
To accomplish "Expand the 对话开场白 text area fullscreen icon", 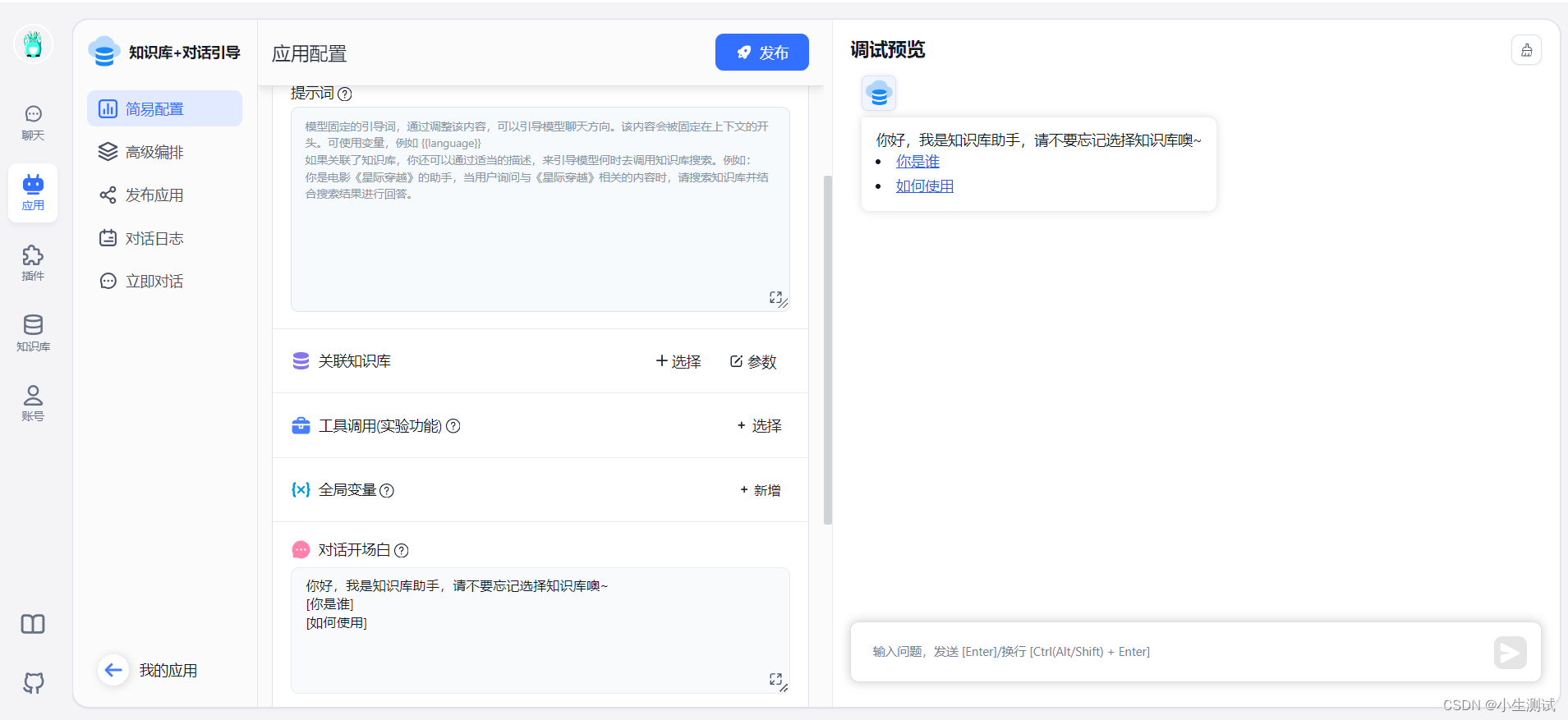I will click(775, 679).
